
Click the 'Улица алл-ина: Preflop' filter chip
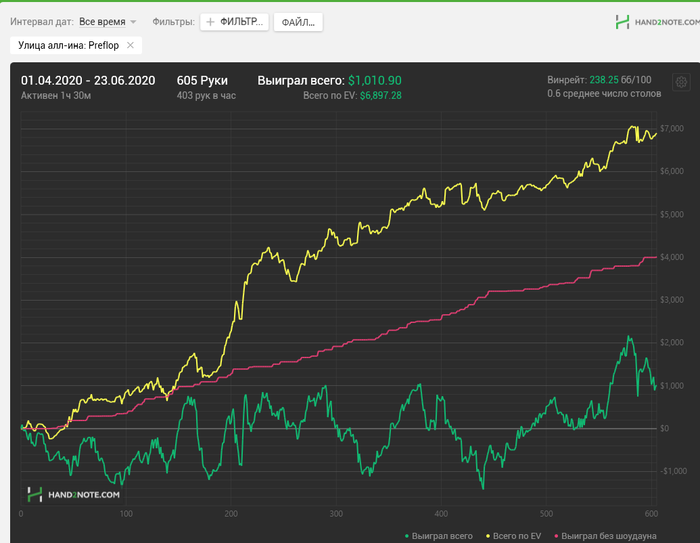[76, 45]
